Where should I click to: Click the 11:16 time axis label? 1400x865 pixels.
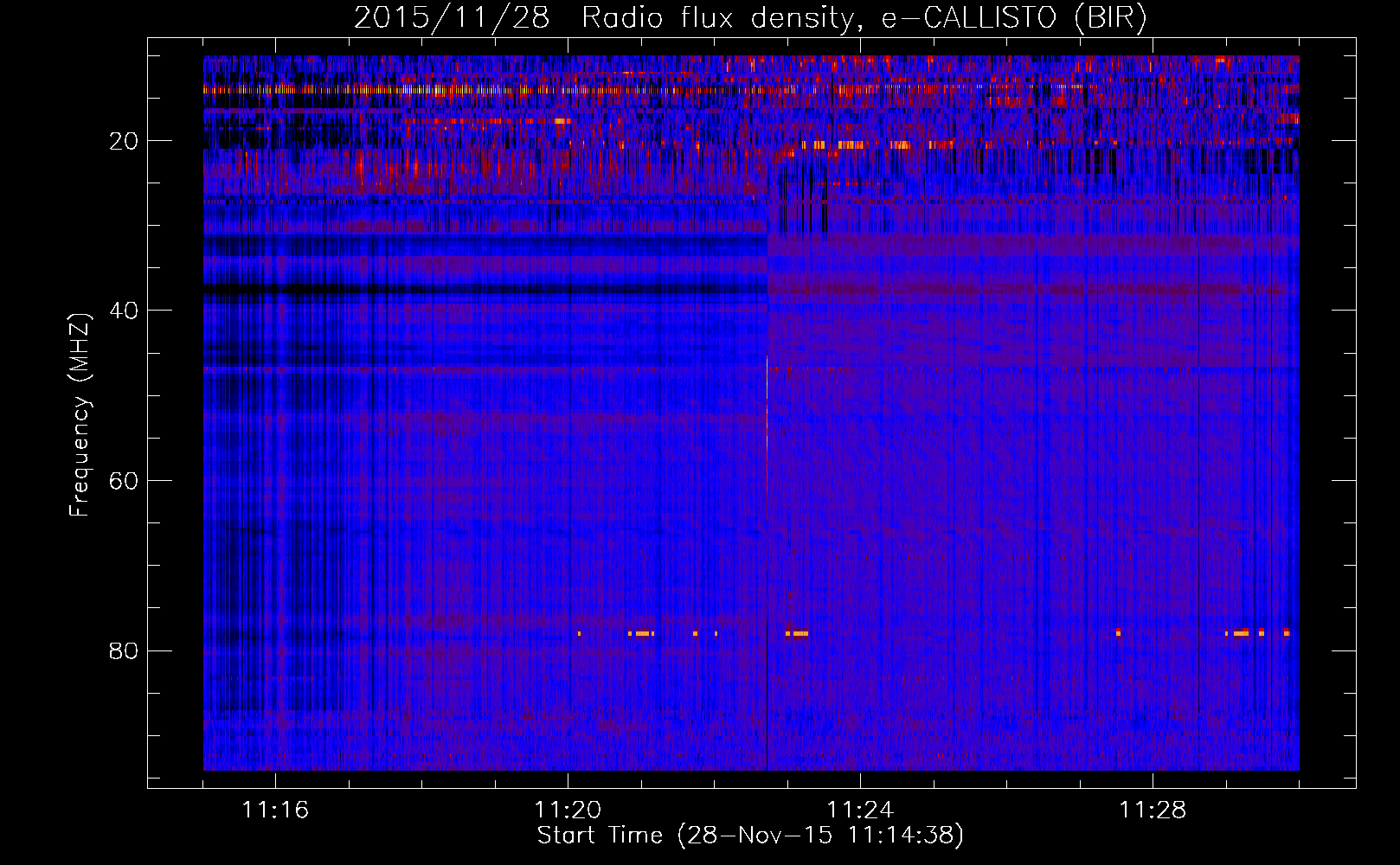pyautogui.click(x=275, y=811)
